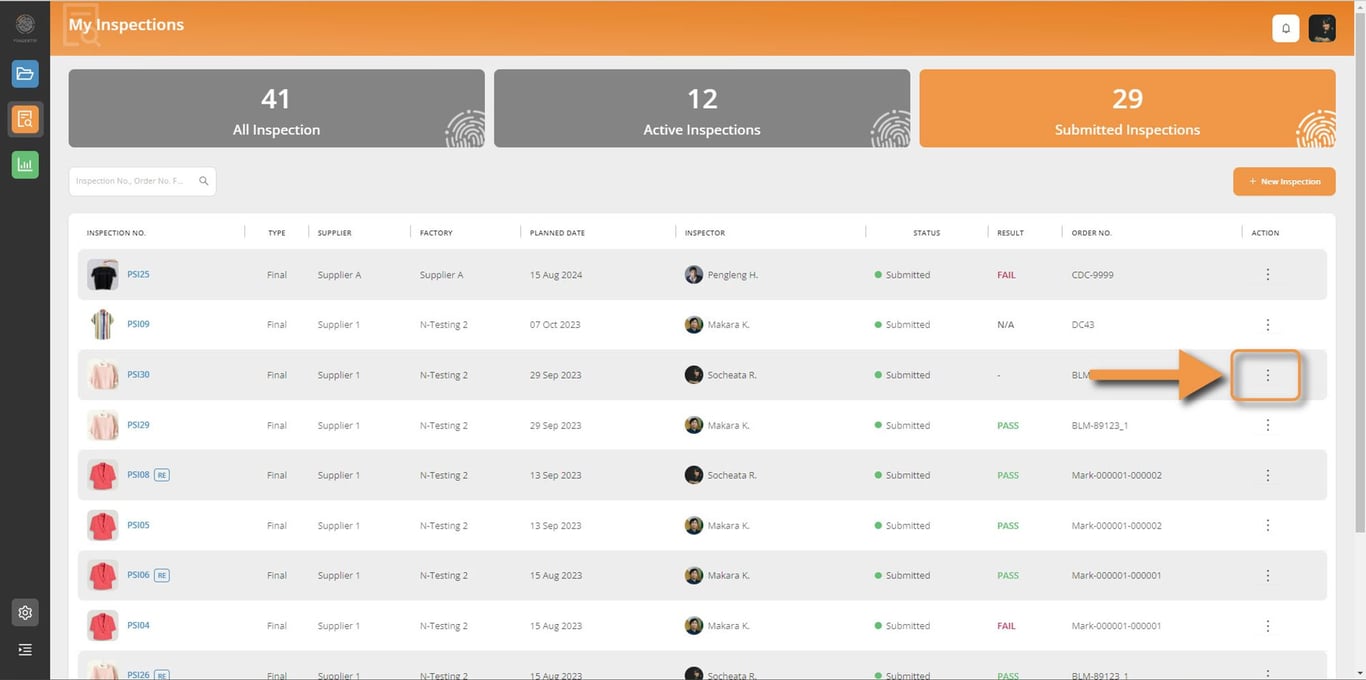Open action menu for PSI29 row
Screen dimensions: 1366x680
1268,425
